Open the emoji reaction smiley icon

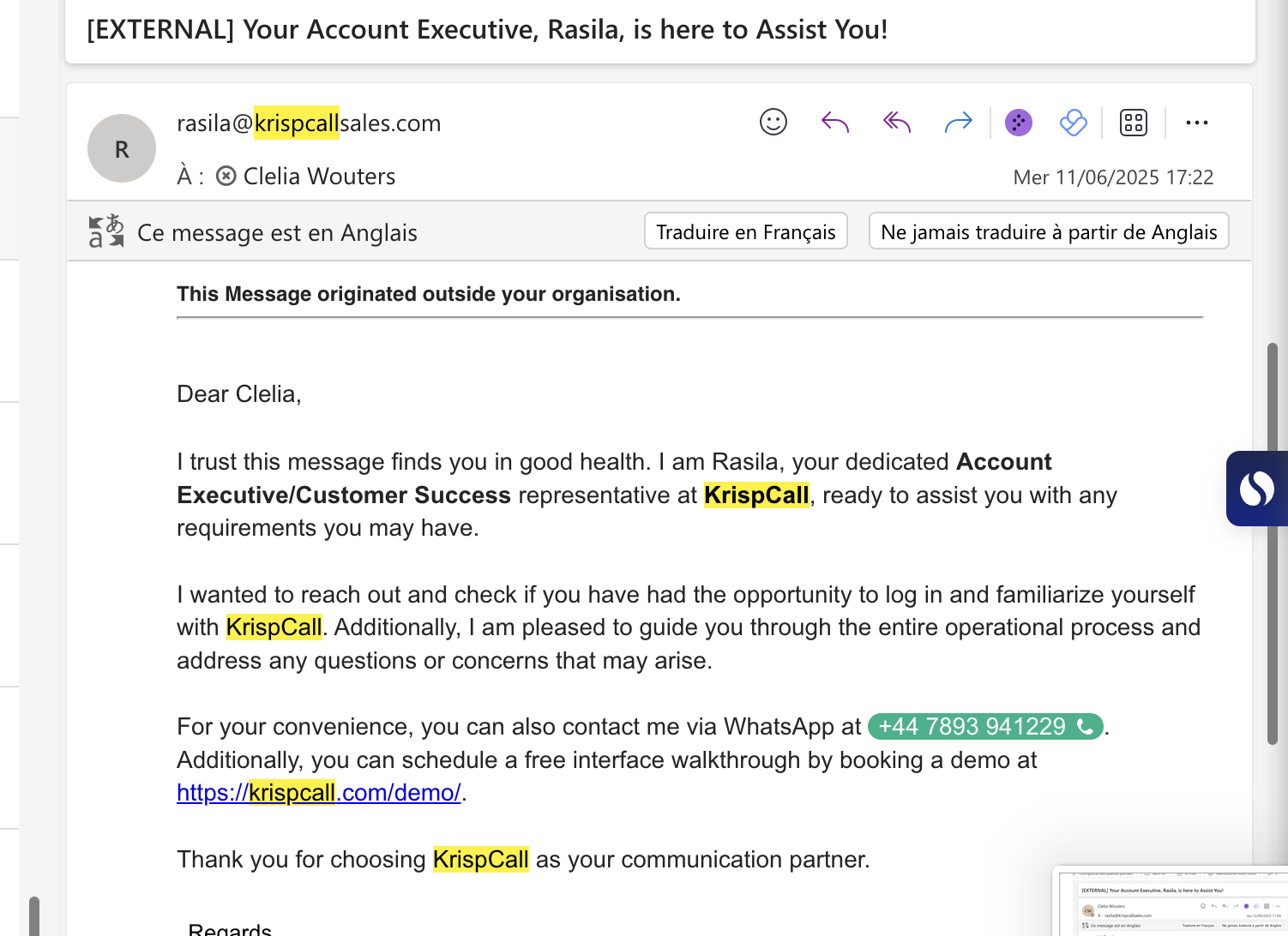click(773, 123)
